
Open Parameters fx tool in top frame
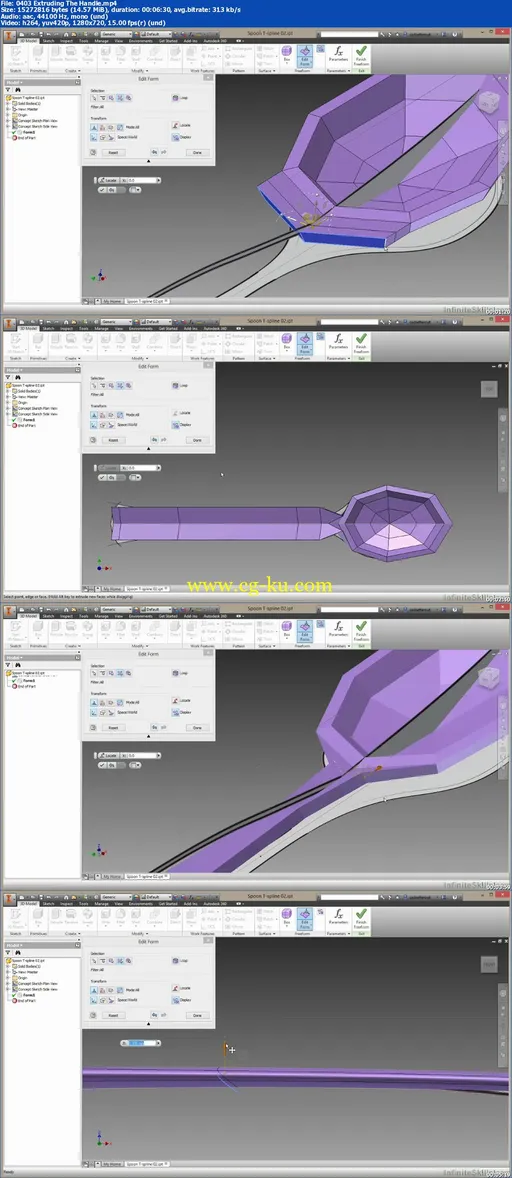pos(338,53)
